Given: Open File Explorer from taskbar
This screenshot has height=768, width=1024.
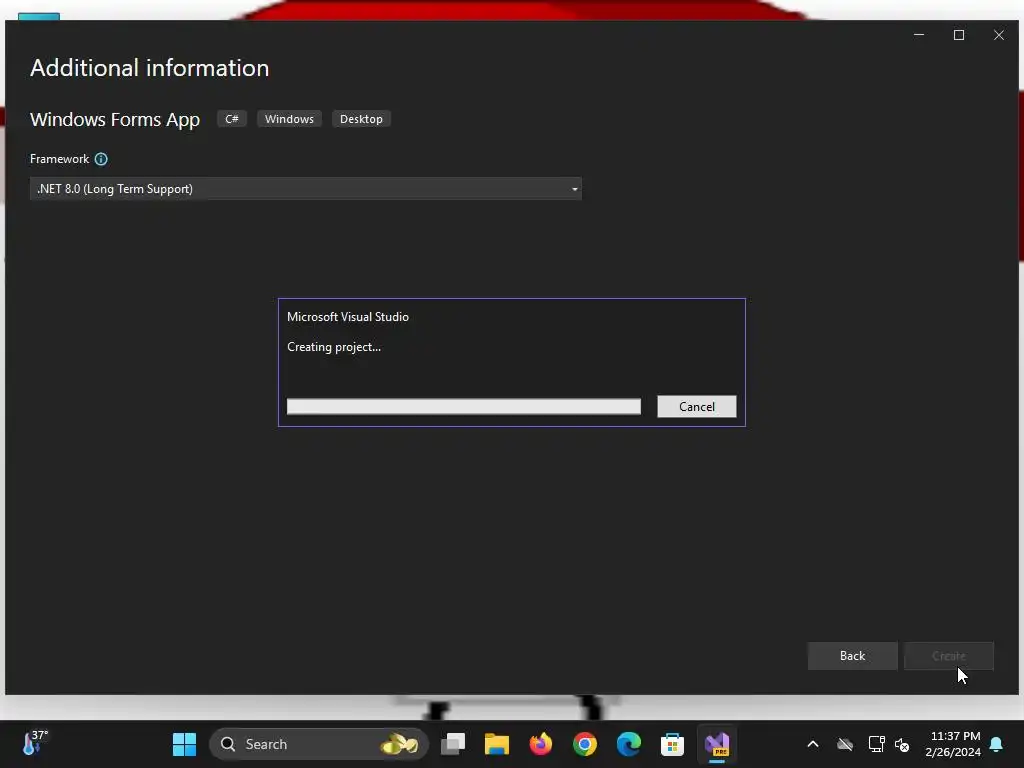Looking at the screenshot, I should 496,744.
